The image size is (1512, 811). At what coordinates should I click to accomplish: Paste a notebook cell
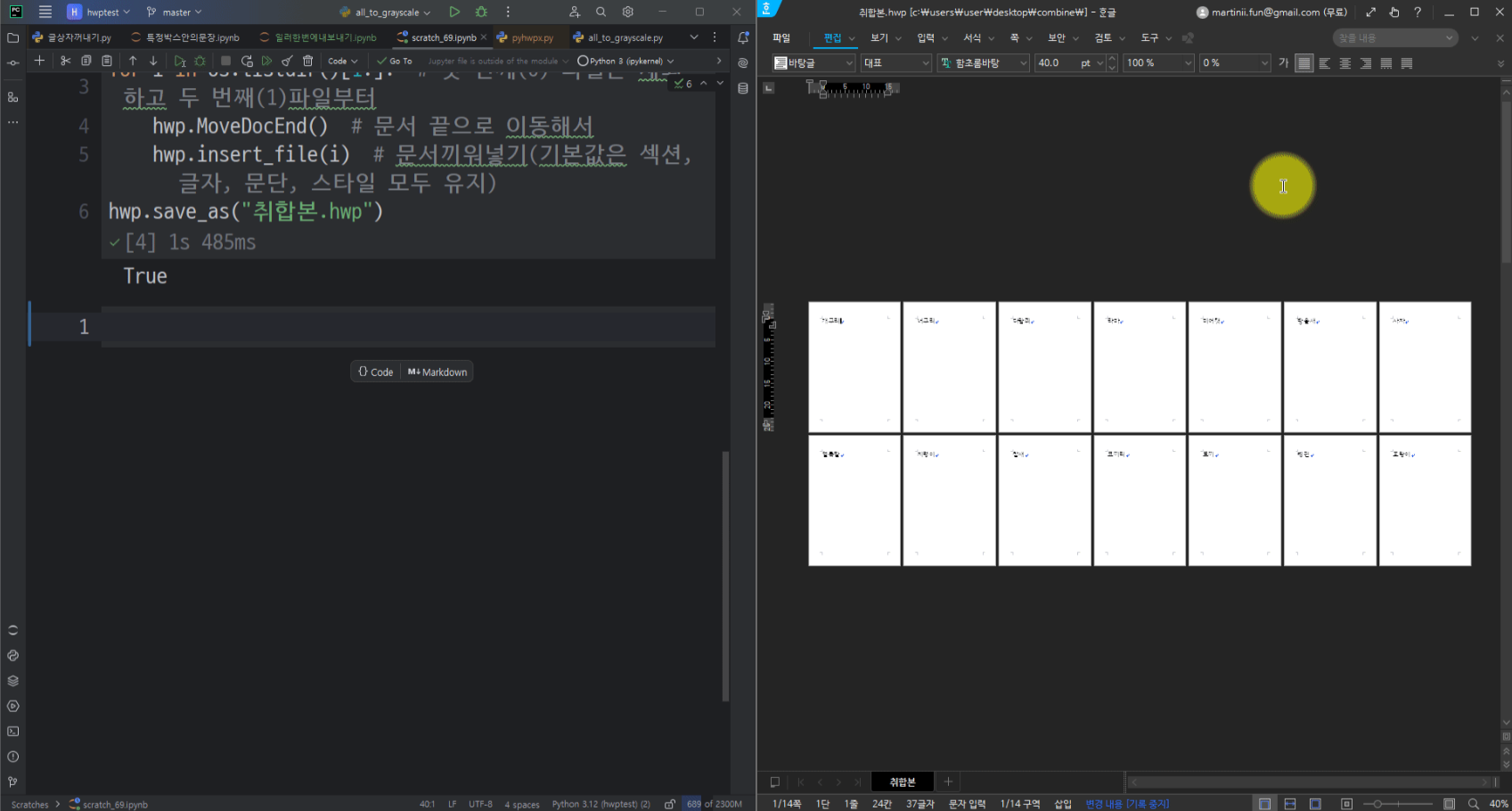(107, 61)
